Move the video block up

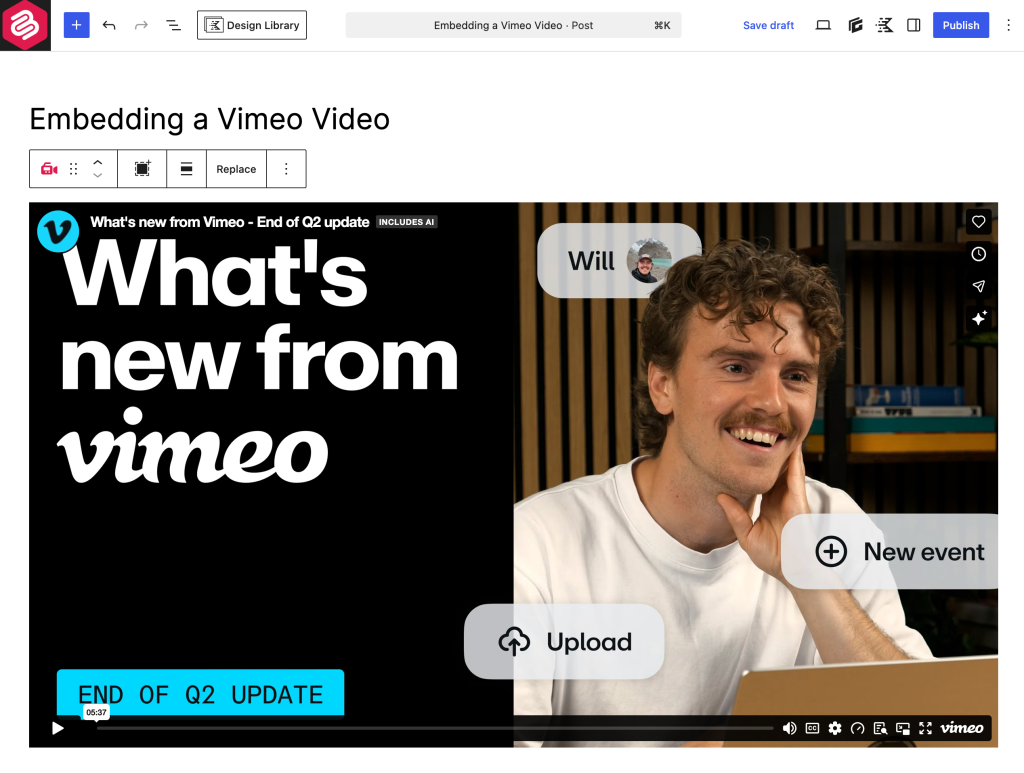(x=97, y=162)
